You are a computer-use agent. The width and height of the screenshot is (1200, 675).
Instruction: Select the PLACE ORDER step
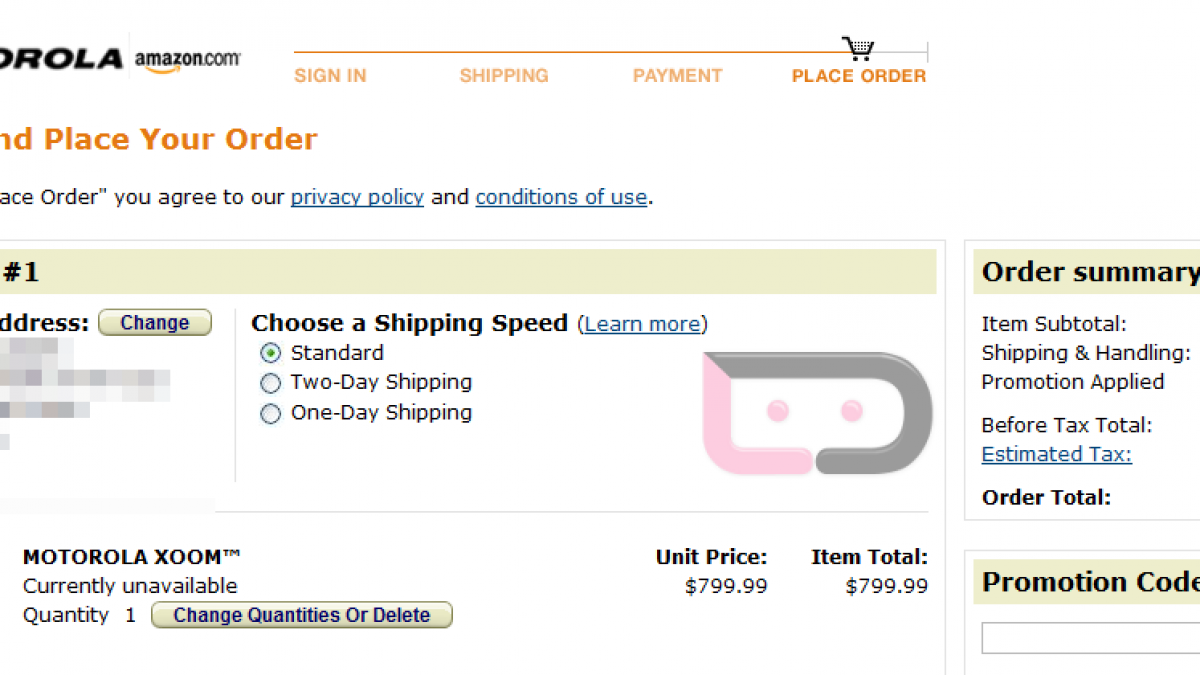[859, 76]
